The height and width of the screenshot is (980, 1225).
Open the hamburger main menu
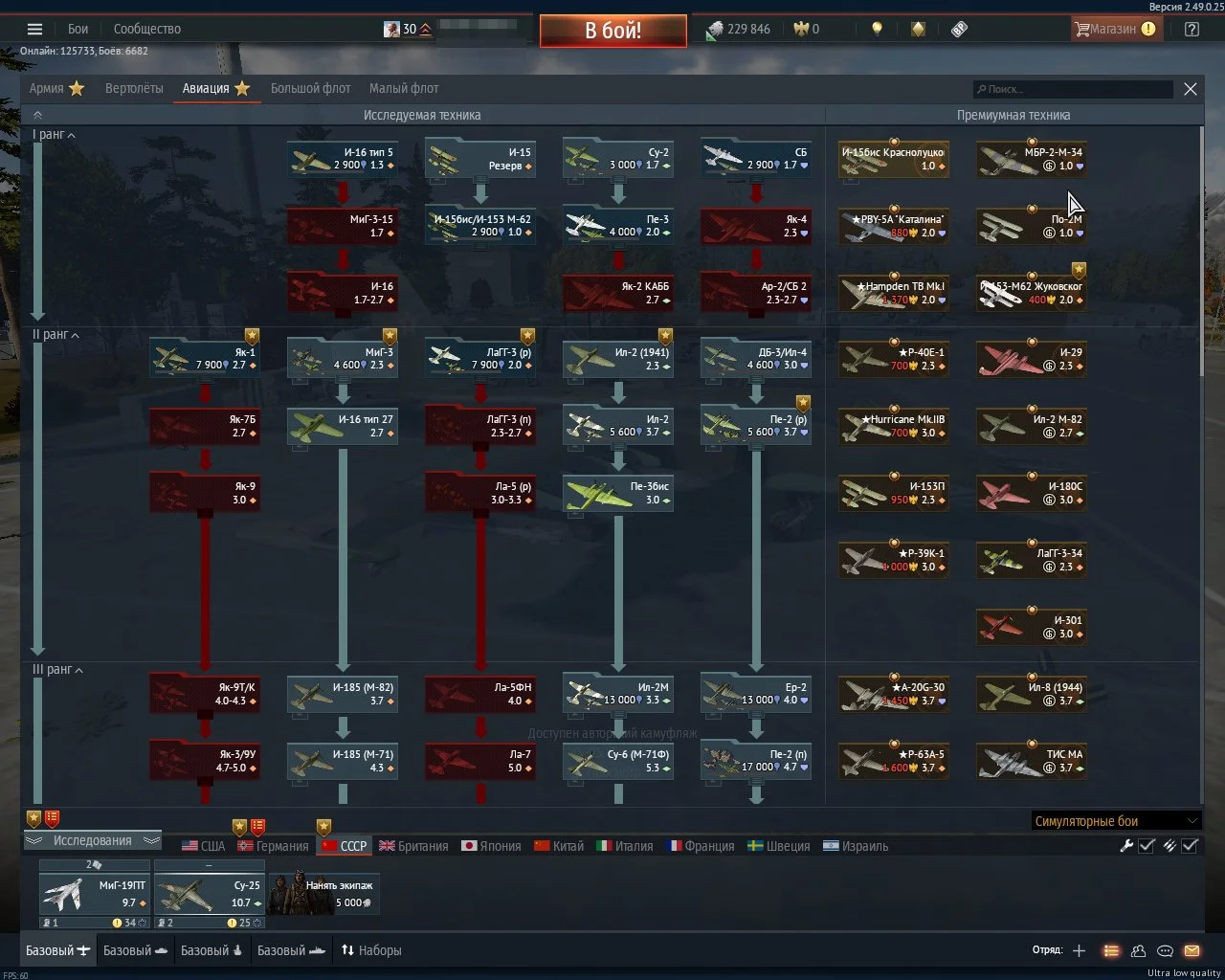point(34,29)
